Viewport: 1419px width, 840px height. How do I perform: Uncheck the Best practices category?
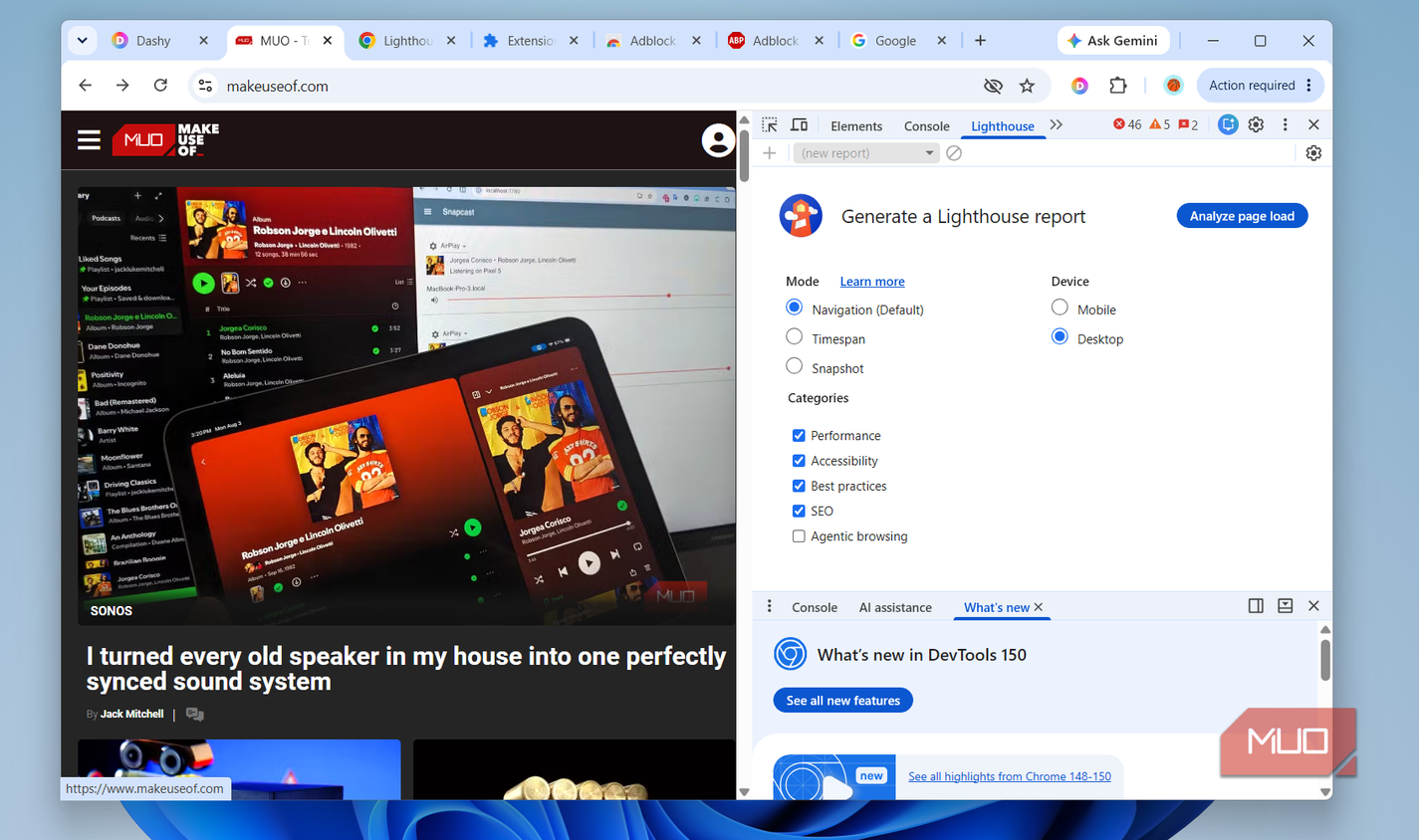799,486
